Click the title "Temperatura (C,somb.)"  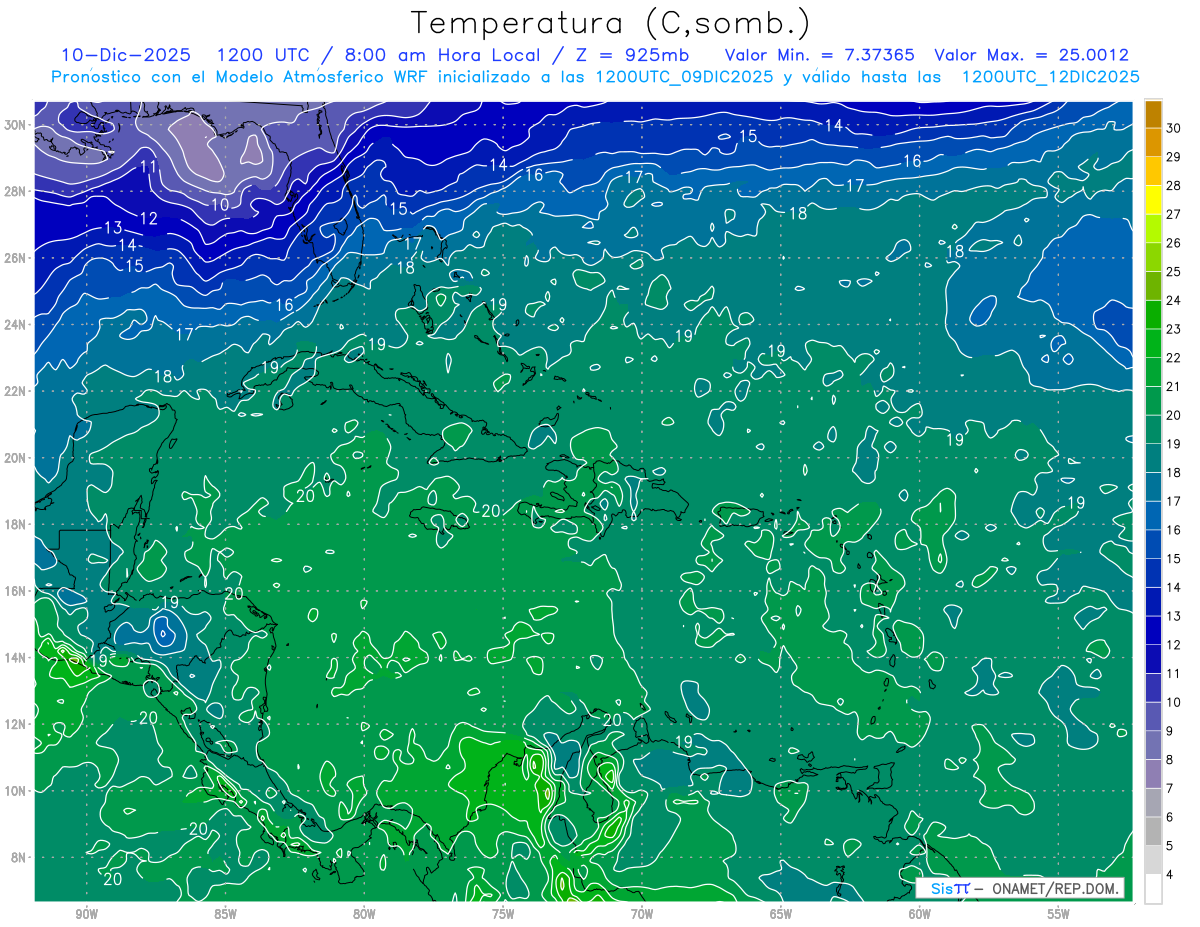(611, 24)
